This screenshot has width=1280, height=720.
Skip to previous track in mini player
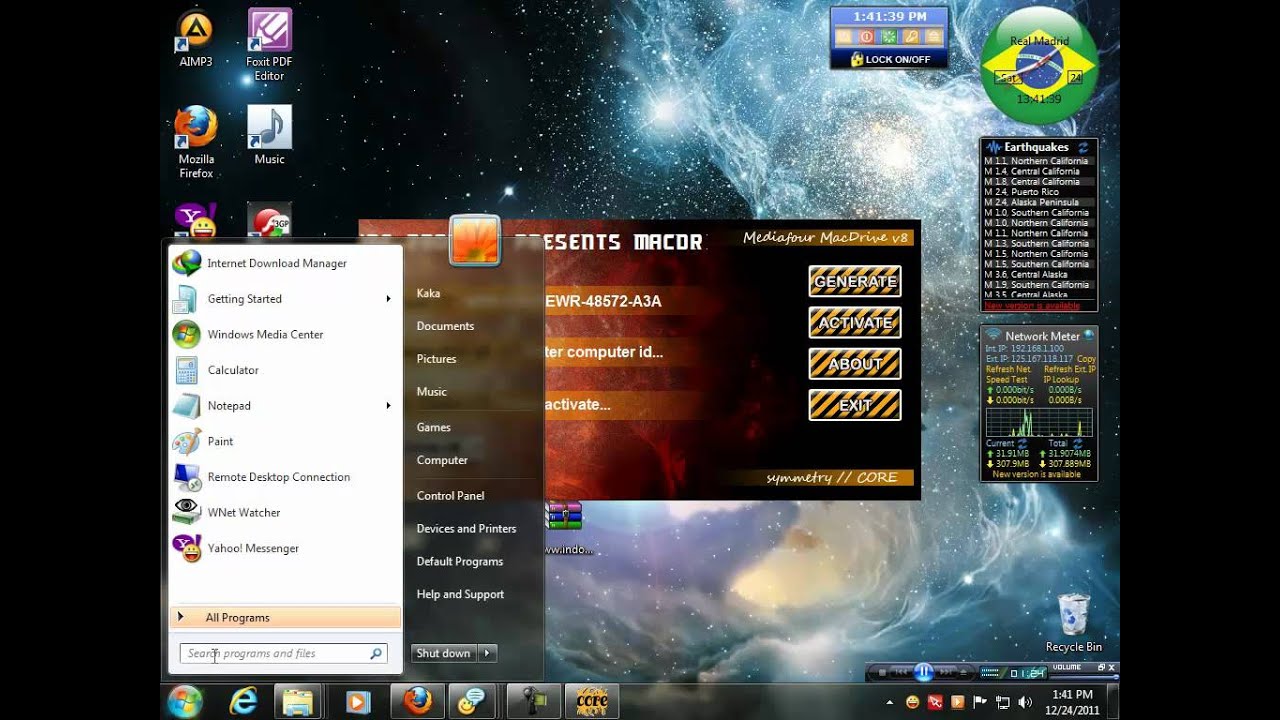point(901,673)
